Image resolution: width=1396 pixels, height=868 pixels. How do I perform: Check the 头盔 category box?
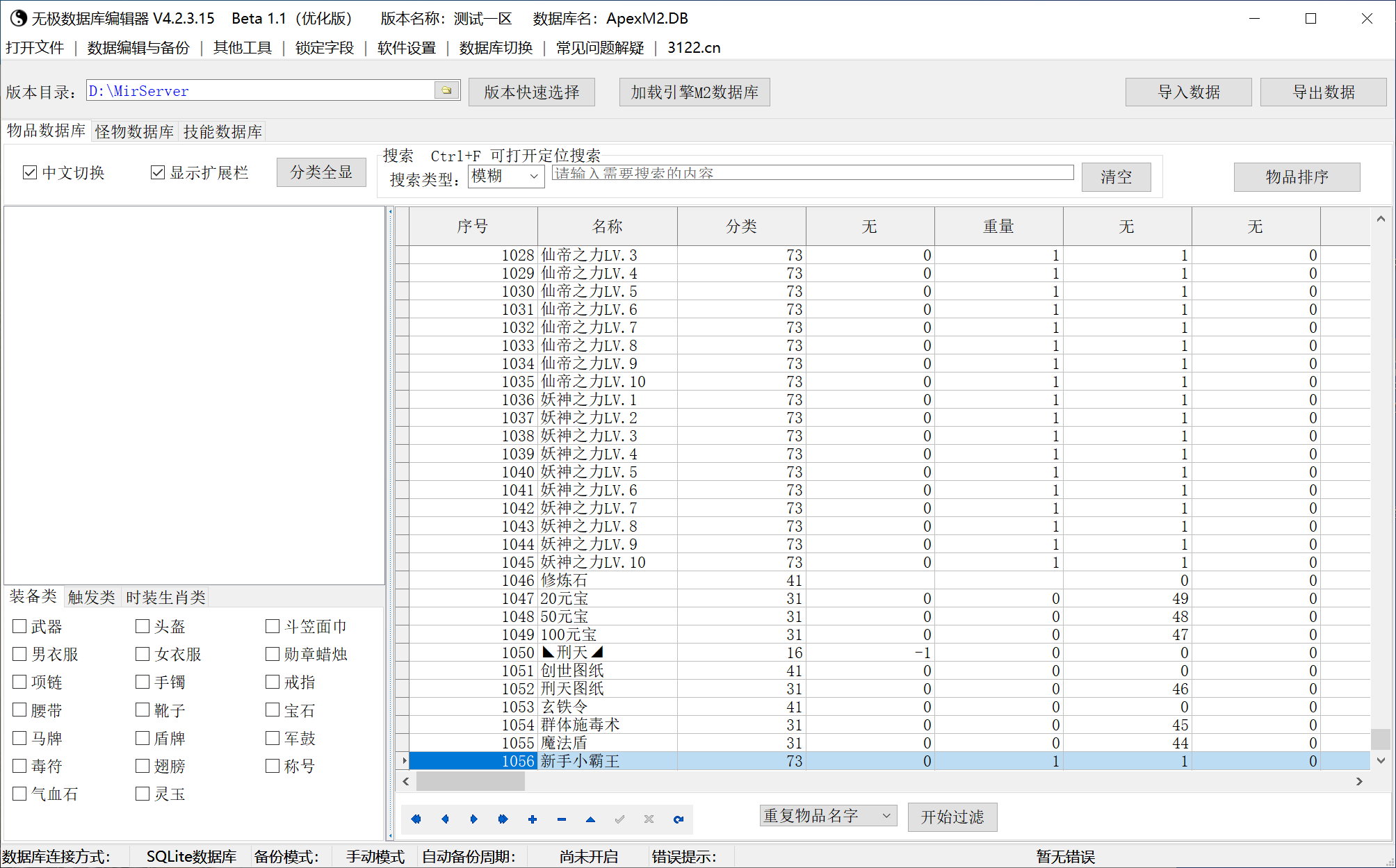tap(143, 626)
